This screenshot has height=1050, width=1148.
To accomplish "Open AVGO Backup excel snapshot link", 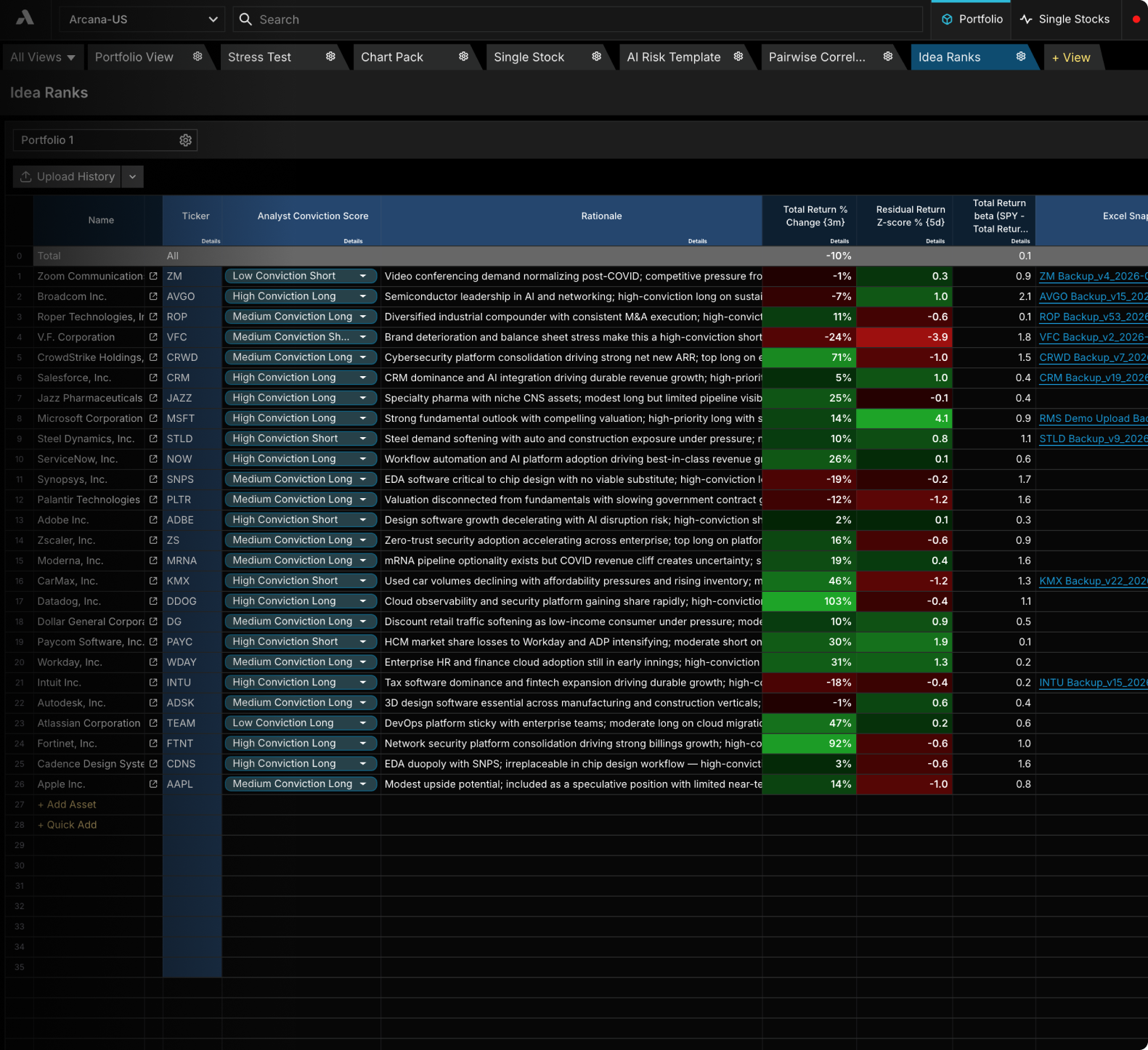I will point(1093,296).
